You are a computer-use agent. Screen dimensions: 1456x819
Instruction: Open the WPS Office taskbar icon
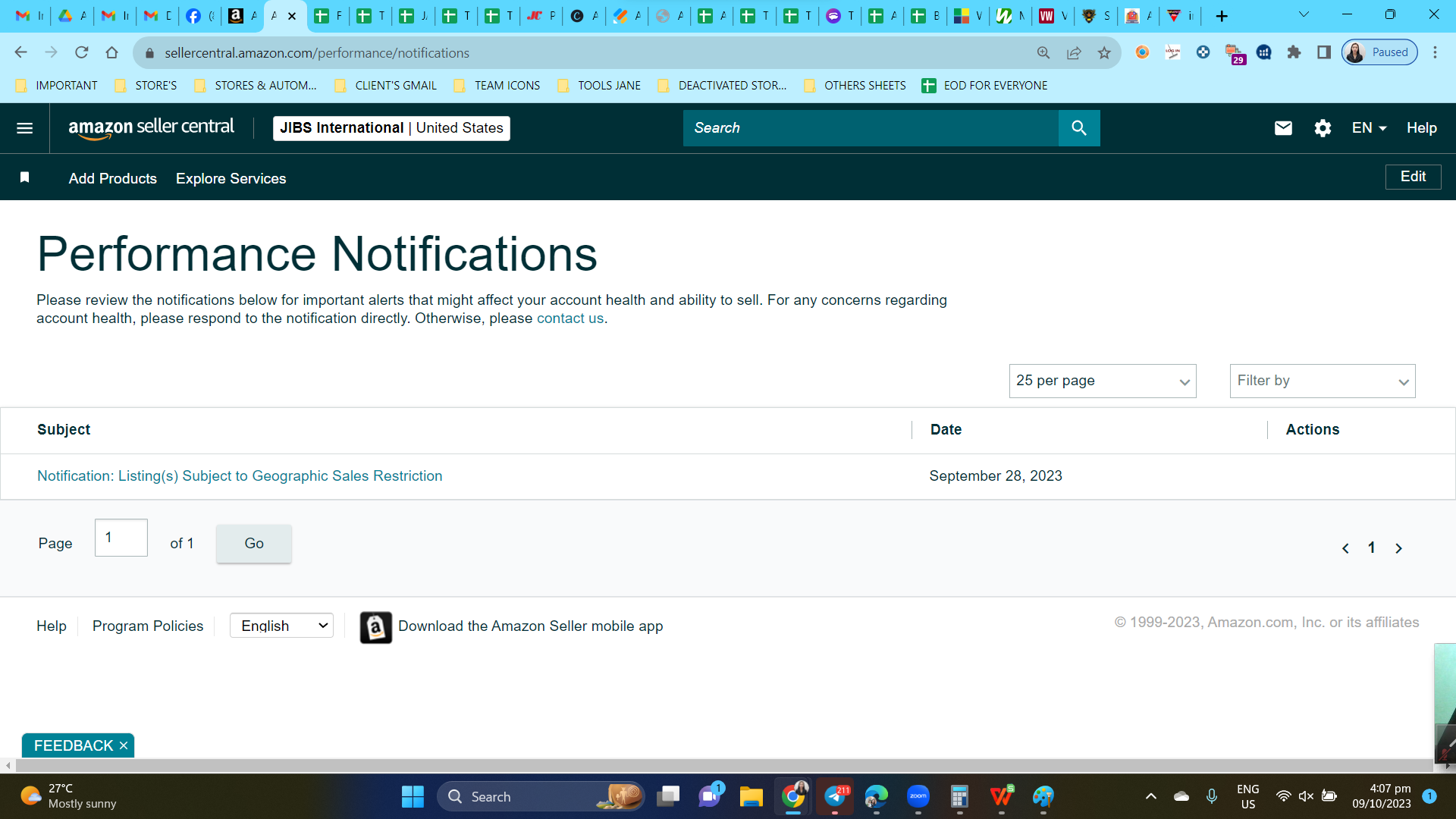tap(1002, 796)
